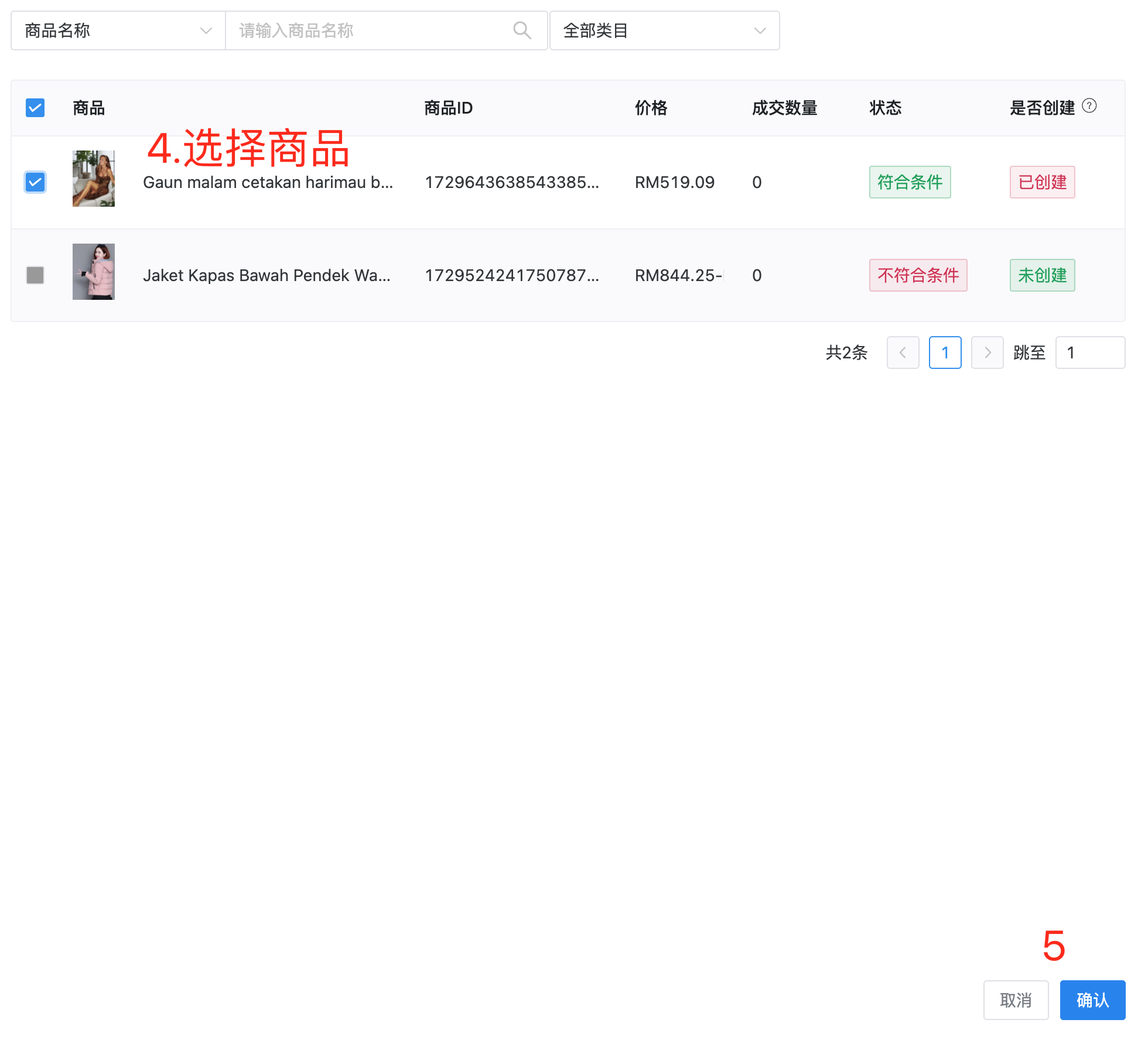Image resolution: width=1148 pixels, height=1040 pixels.
Task: Click the 不符合条件 status tag
Action: coord(918,275)
